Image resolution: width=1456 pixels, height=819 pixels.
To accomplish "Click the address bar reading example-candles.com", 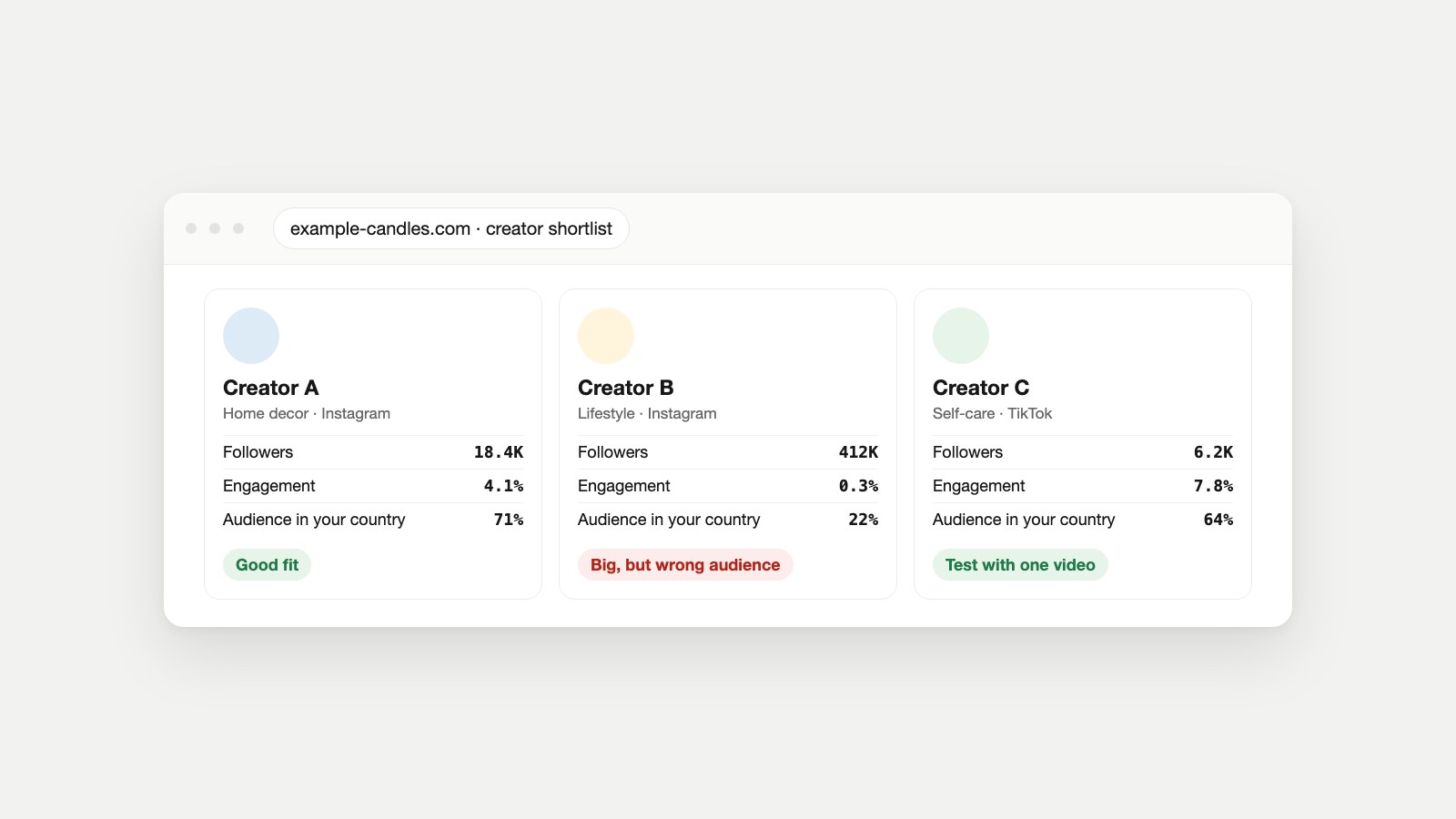I will (x=450, y=228).
